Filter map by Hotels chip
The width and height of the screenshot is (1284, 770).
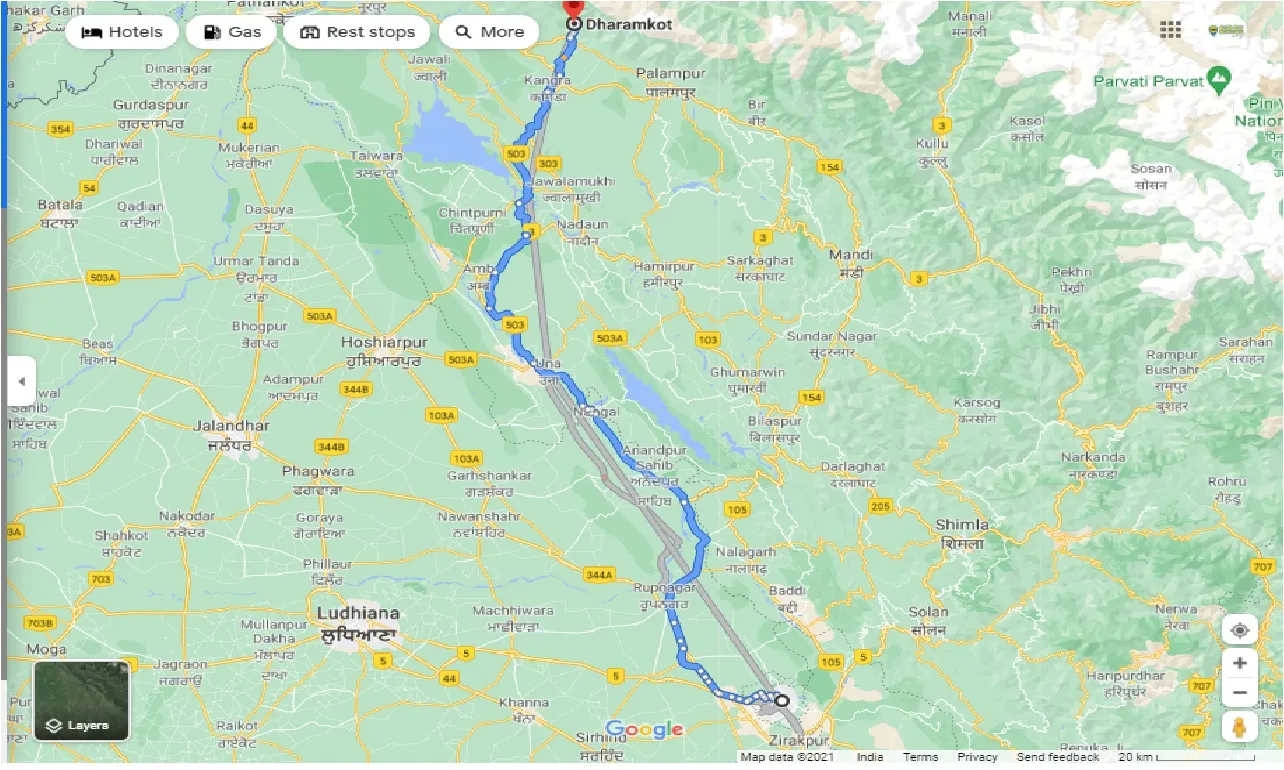click(x=121, y=32)
